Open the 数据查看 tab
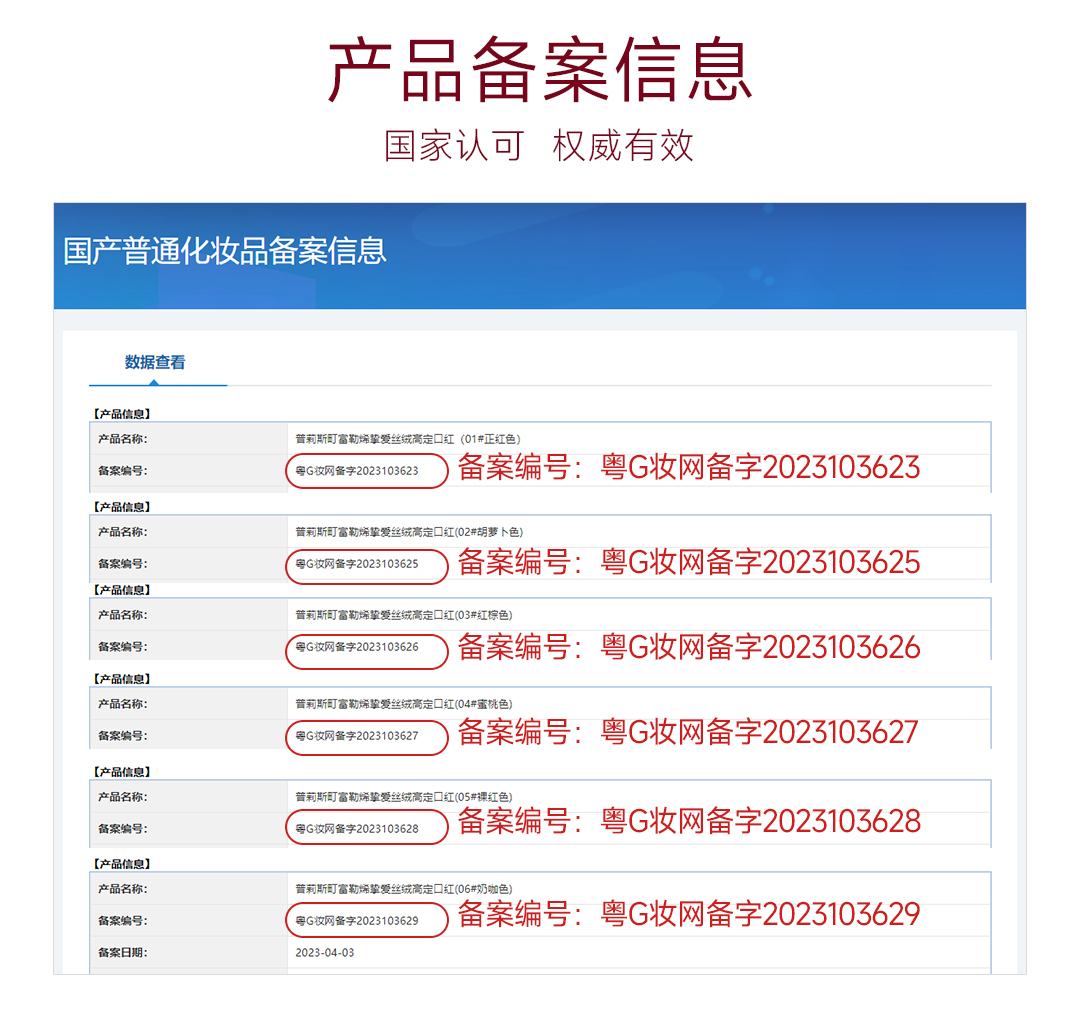Viewport: 1080px width, 1028px height. click(x=155, y=362)
